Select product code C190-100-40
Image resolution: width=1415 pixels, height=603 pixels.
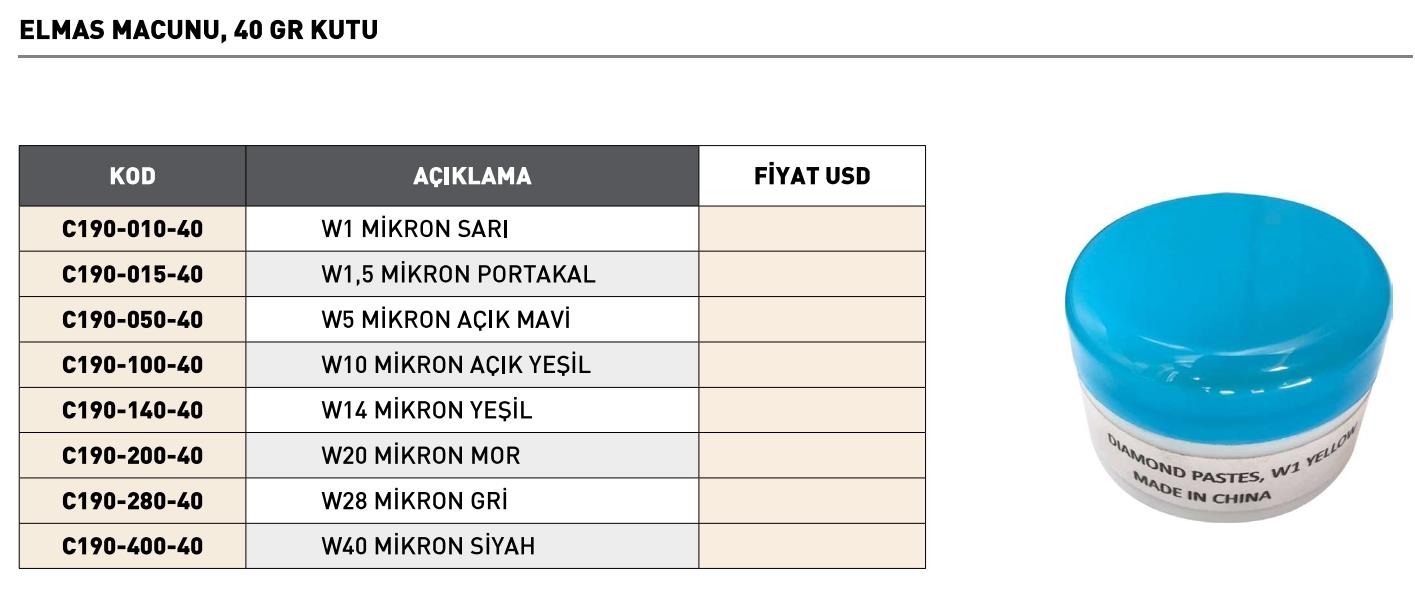click(132, 365)
